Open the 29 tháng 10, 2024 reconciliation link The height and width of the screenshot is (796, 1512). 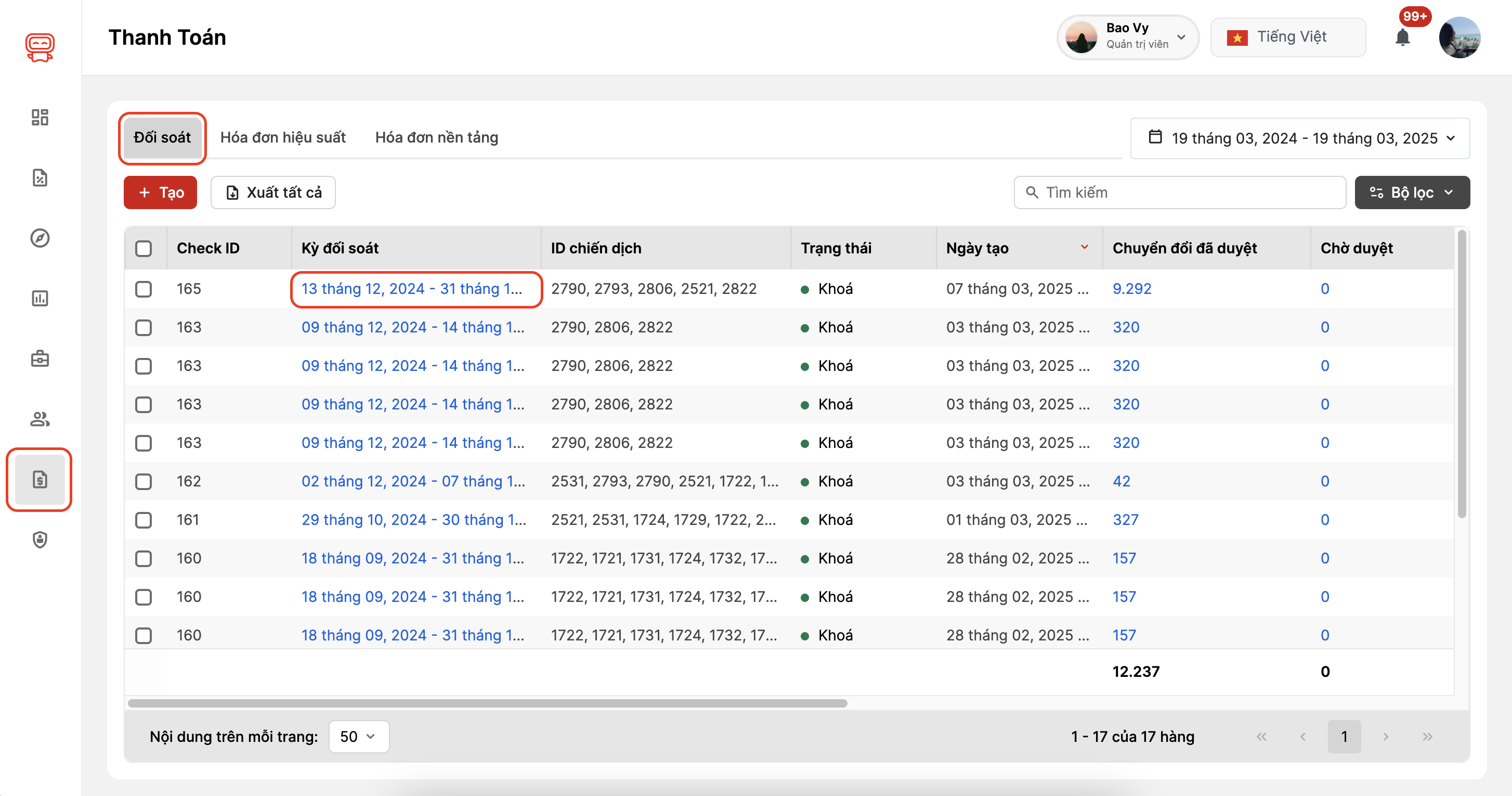coord(413,520)
